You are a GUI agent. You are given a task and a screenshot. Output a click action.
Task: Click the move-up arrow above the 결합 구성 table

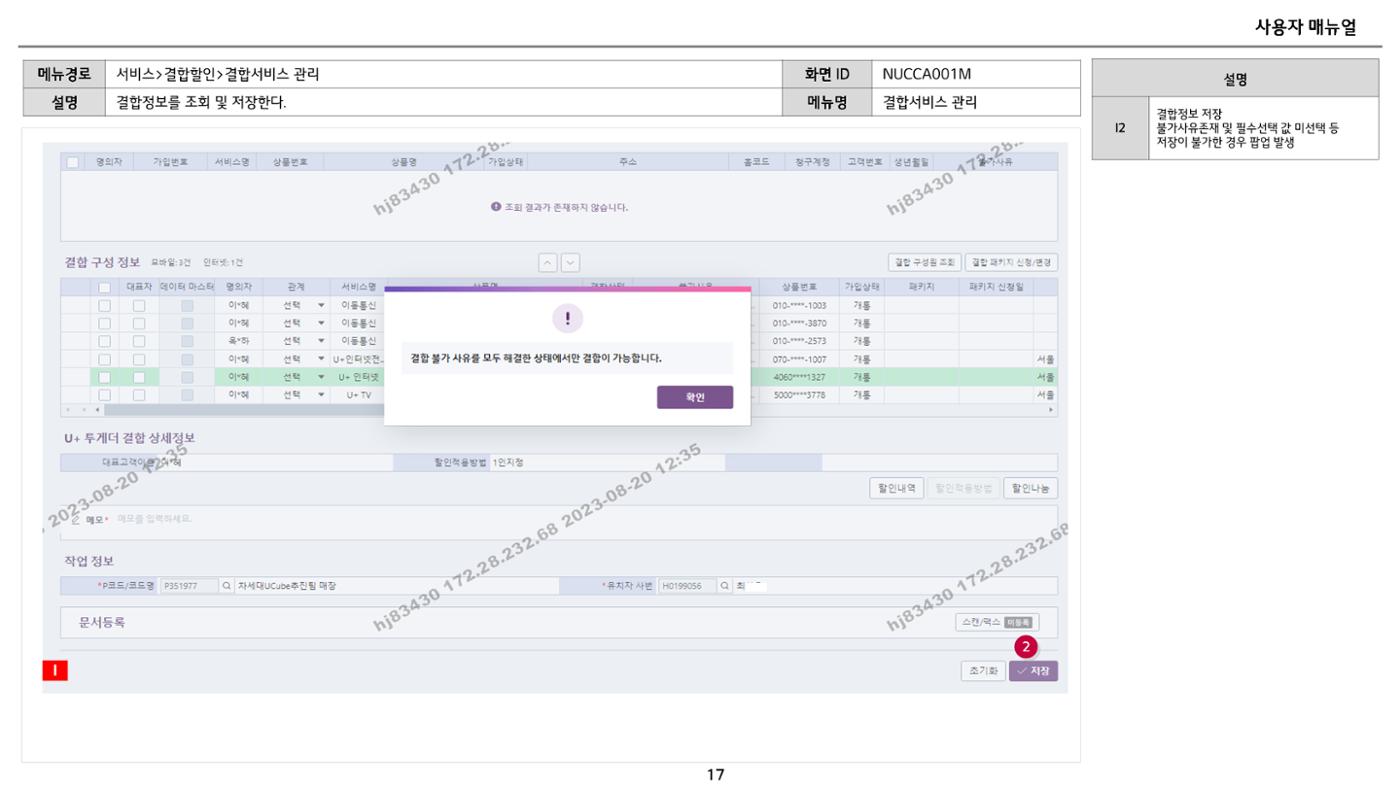(548, 262)
